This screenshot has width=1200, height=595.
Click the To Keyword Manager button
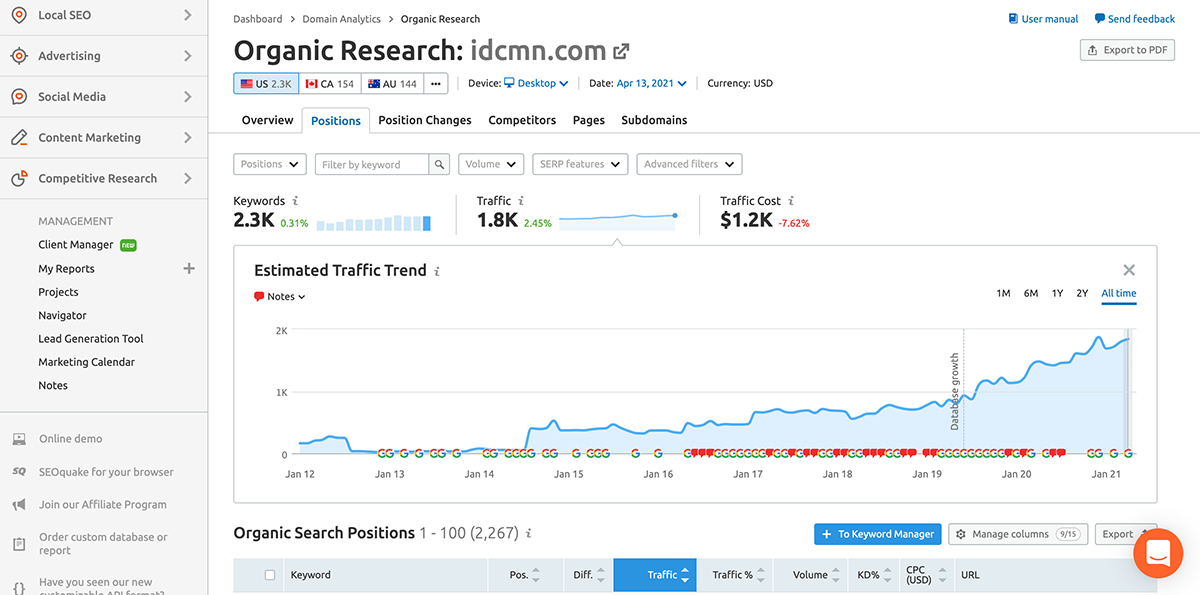click(x=877, y=534)
